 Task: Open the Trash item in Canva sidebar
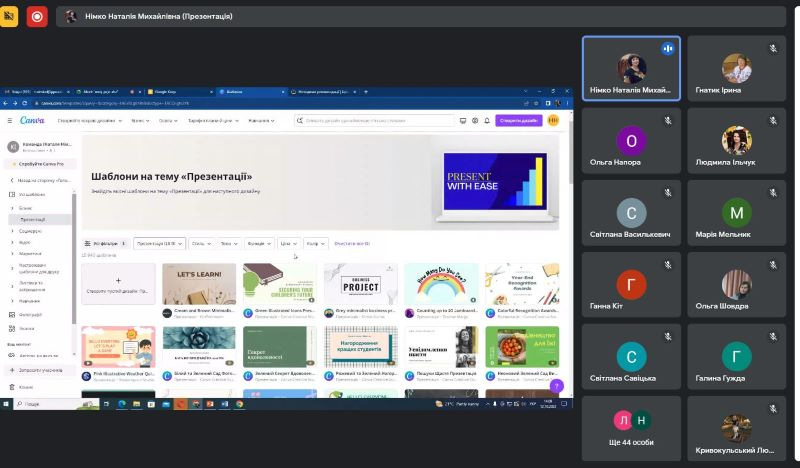click(21, 387)
